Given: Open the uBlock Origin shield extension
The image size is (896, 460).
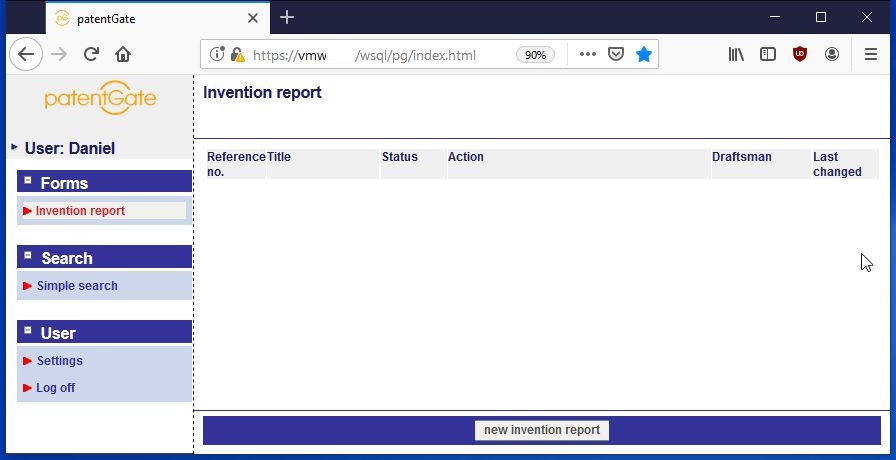Looking at the screenshot, I should (x=800, y=54).
